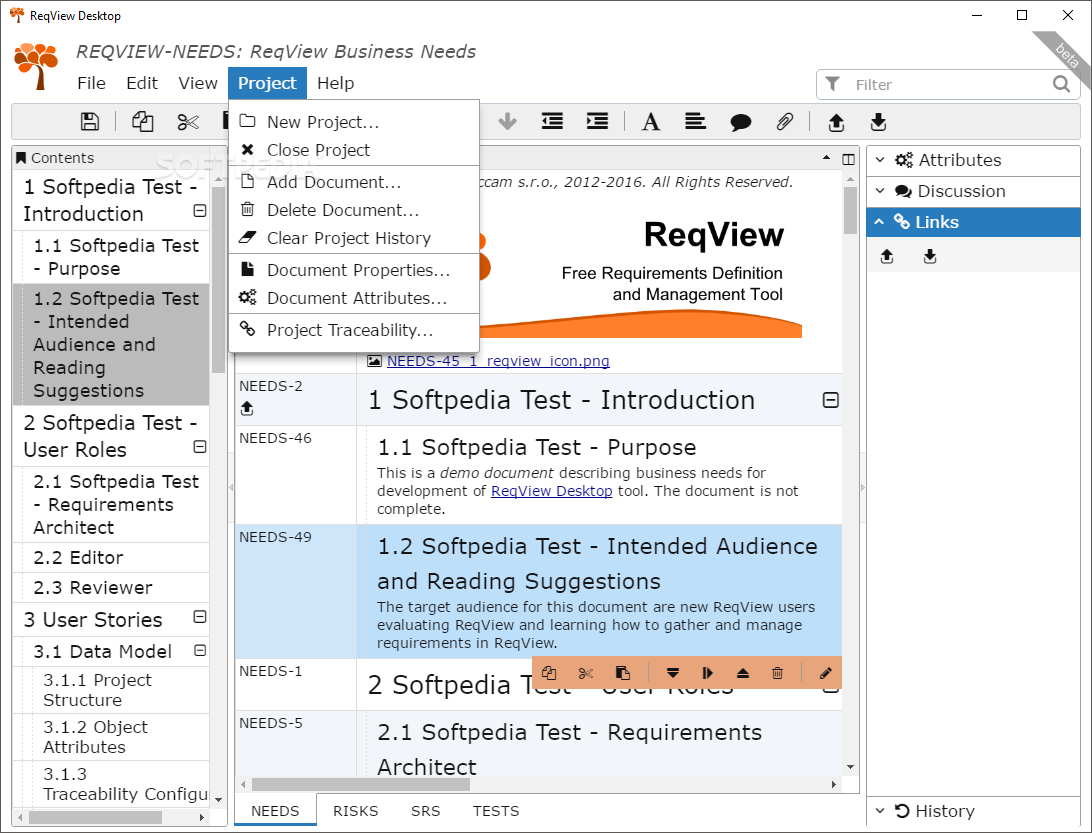The image size is (1092, 833).
Task: Switch to the TESTS tab
Action: pos(496,811)
